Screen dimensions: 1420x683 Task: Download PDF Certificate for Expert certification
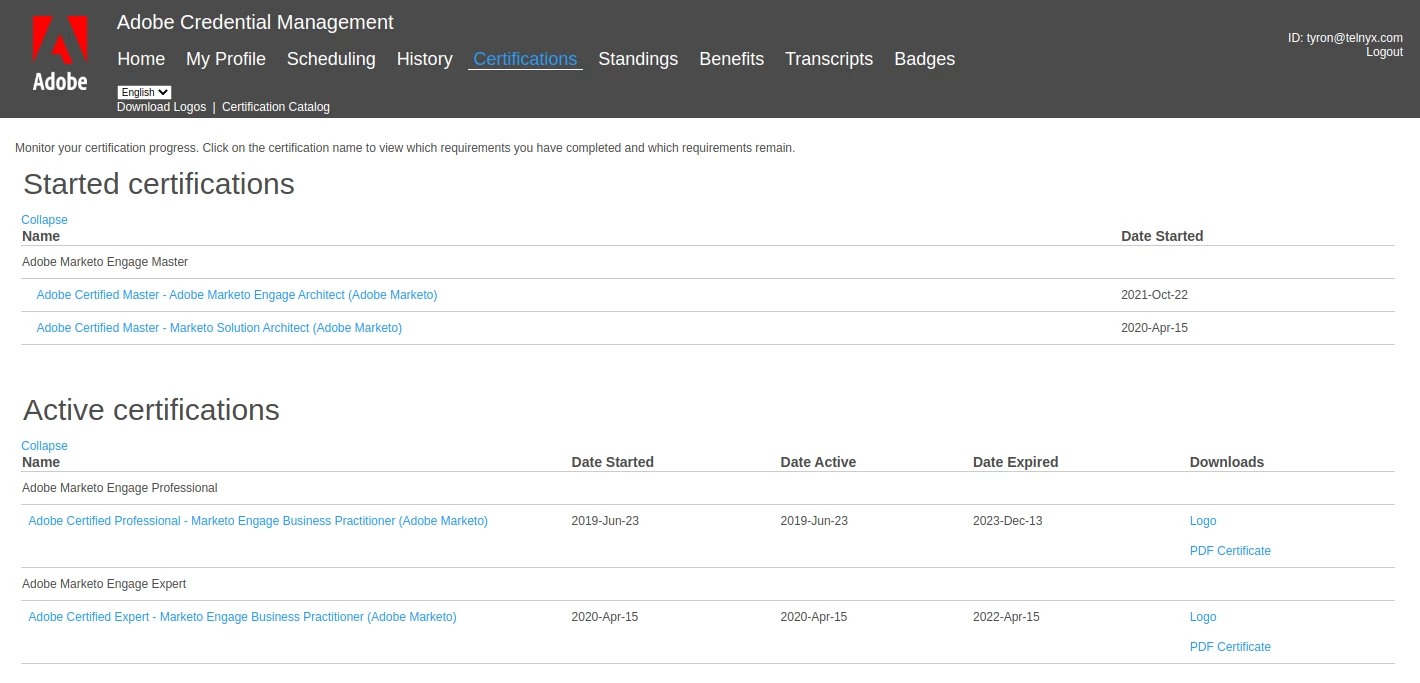coord(1230,647)
